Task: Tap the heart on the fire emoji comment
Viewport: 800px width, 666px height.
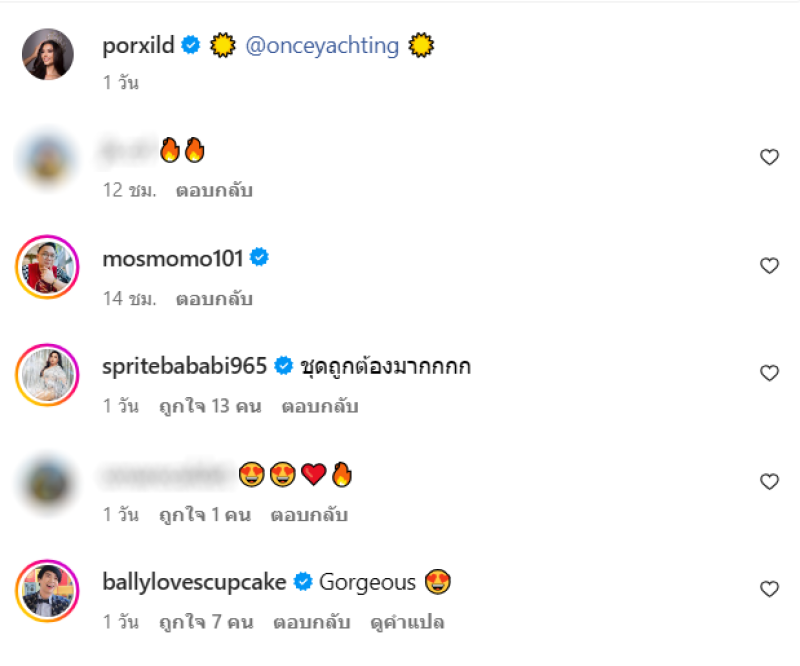Action: point(769,157)
